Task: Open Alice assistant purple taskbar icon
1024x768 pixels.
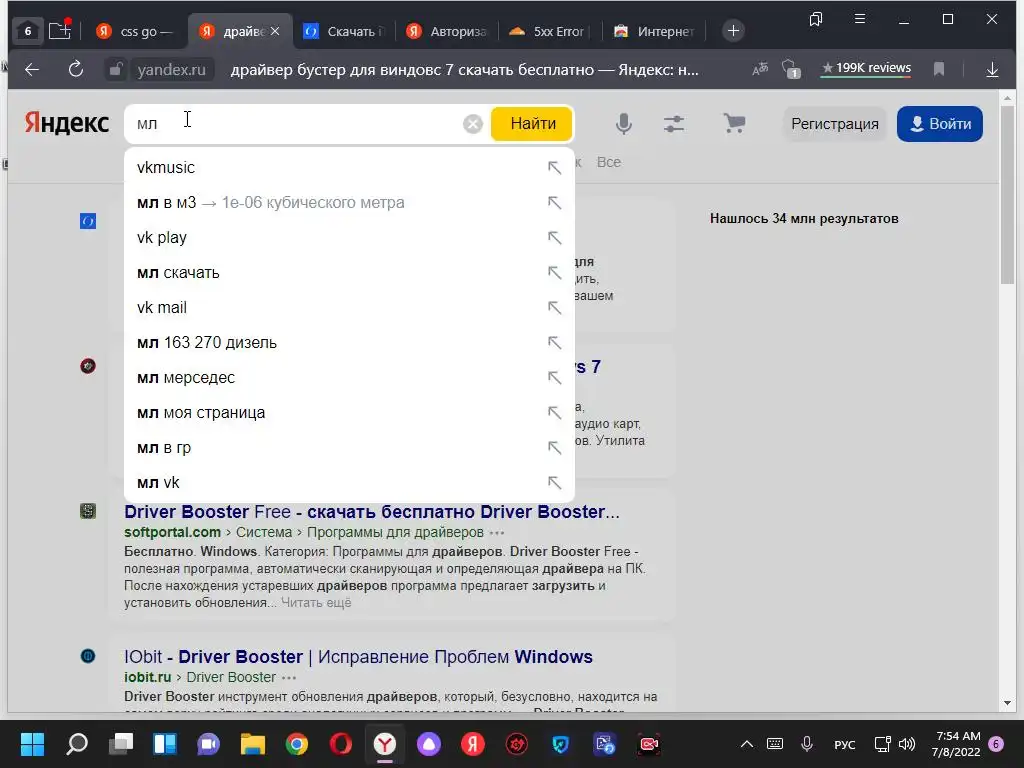Action: (x=428, y=744)
